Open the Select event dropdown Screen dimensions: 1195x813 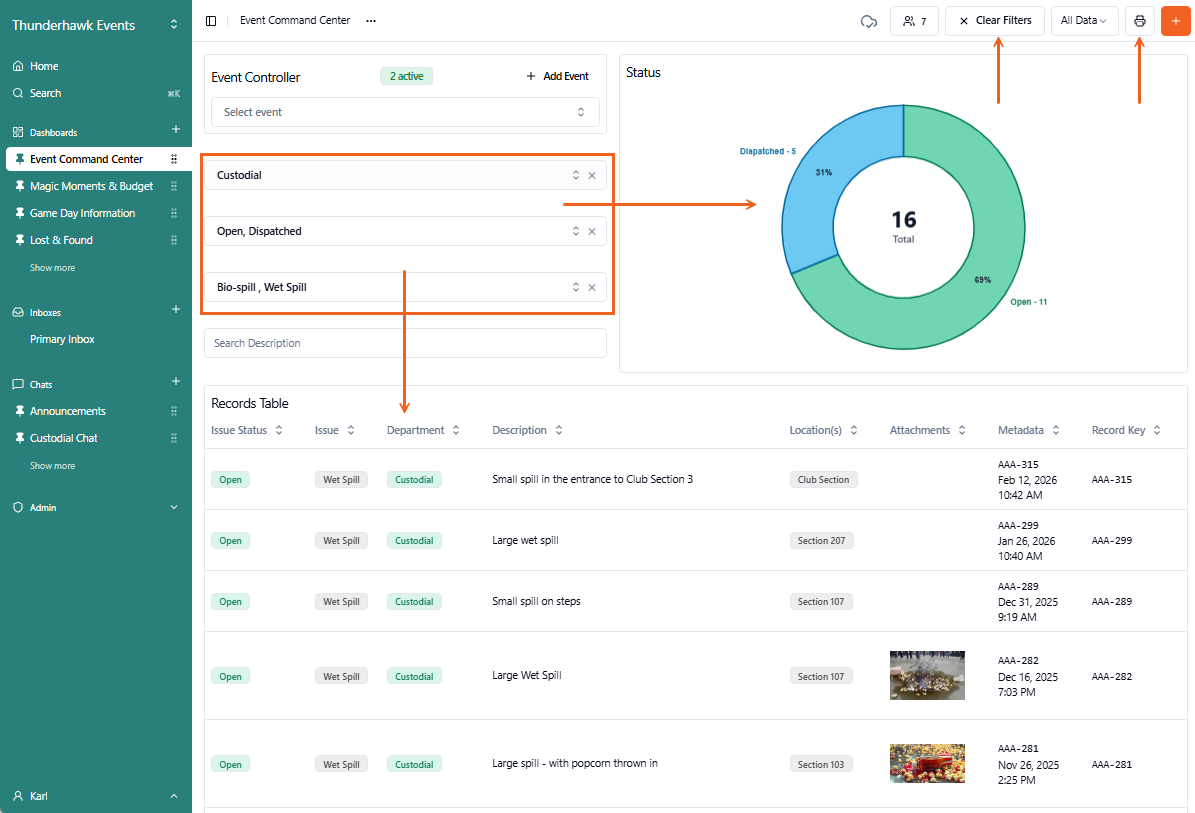pos(405,112)
